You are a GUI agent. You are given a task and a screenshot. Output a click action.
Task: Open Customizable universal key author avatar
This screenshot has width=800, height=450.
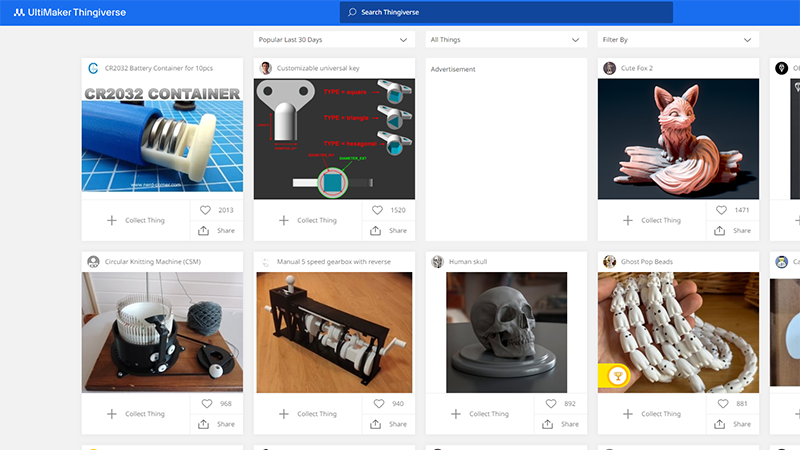coord(265,68)
